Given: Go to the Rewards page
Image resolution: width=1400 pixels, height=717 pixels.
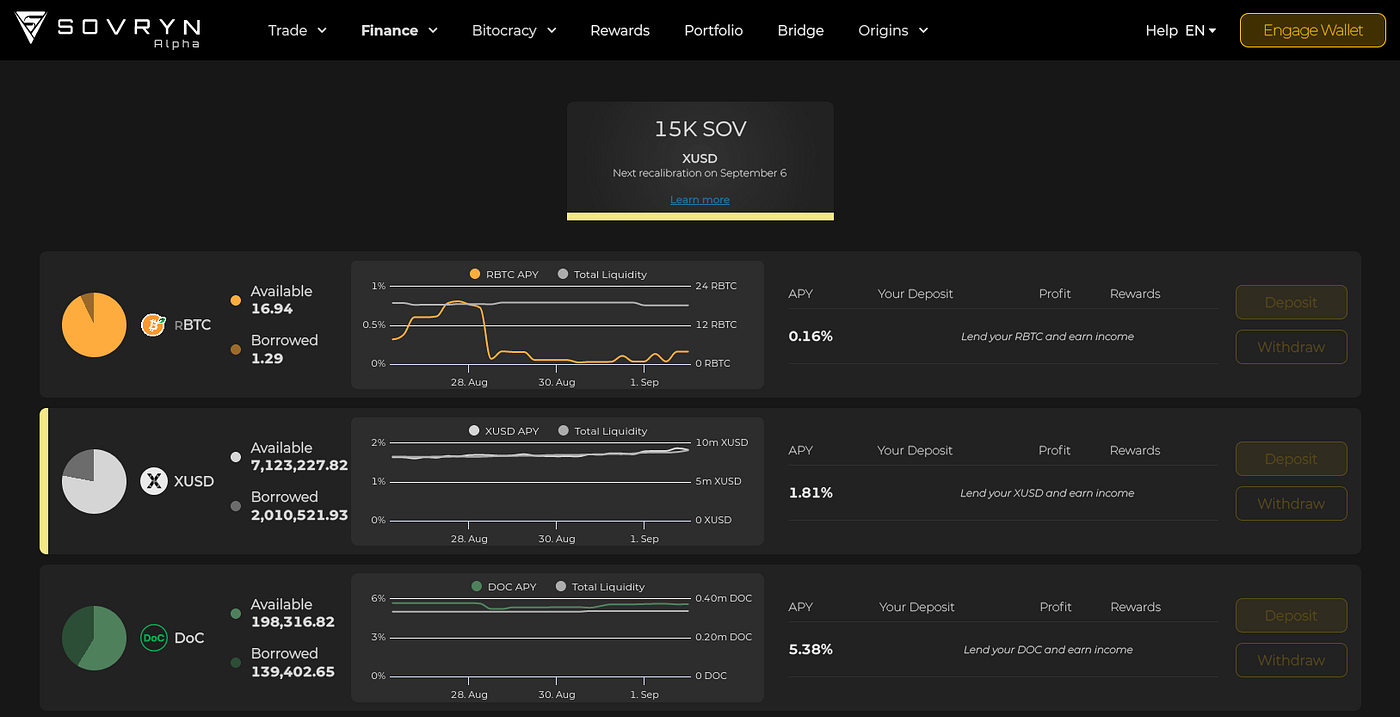Looking at the screenshot, I should [x=620, y=30].
